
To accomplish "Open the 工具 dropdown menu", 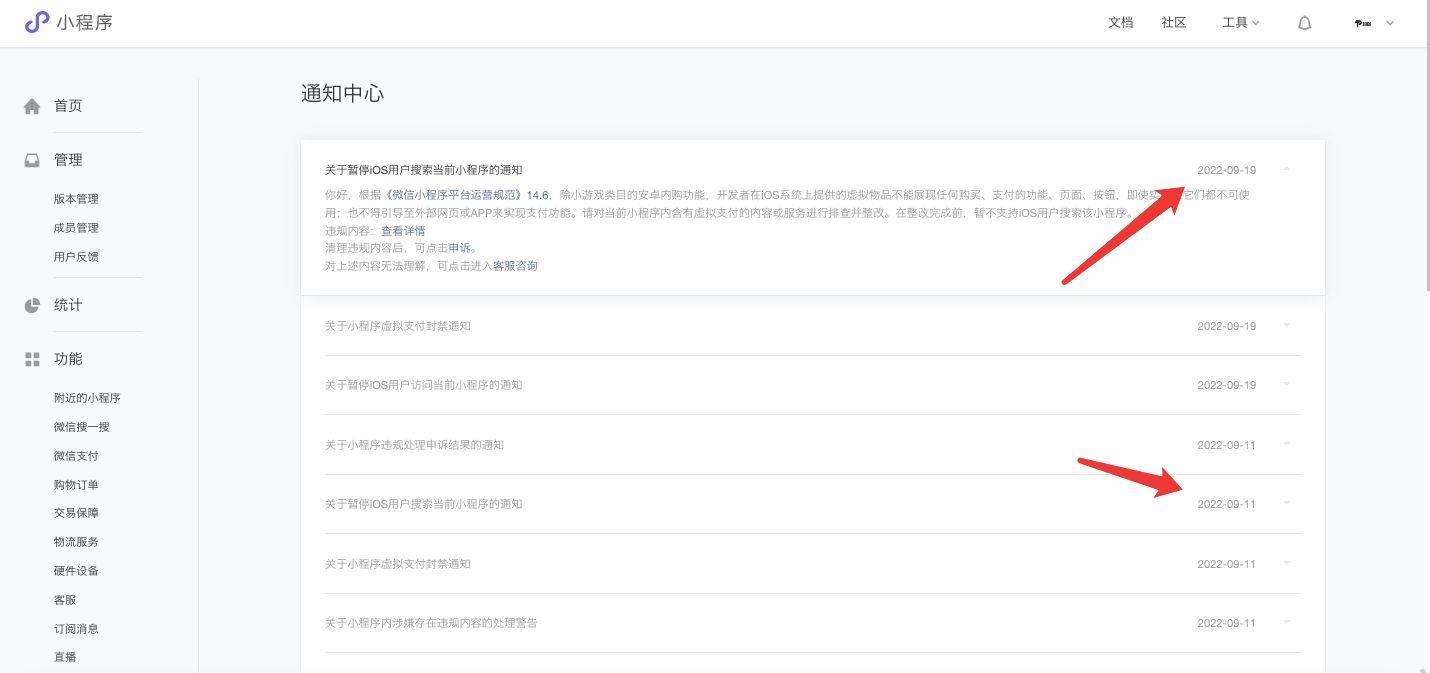I will pos(1240,23).
